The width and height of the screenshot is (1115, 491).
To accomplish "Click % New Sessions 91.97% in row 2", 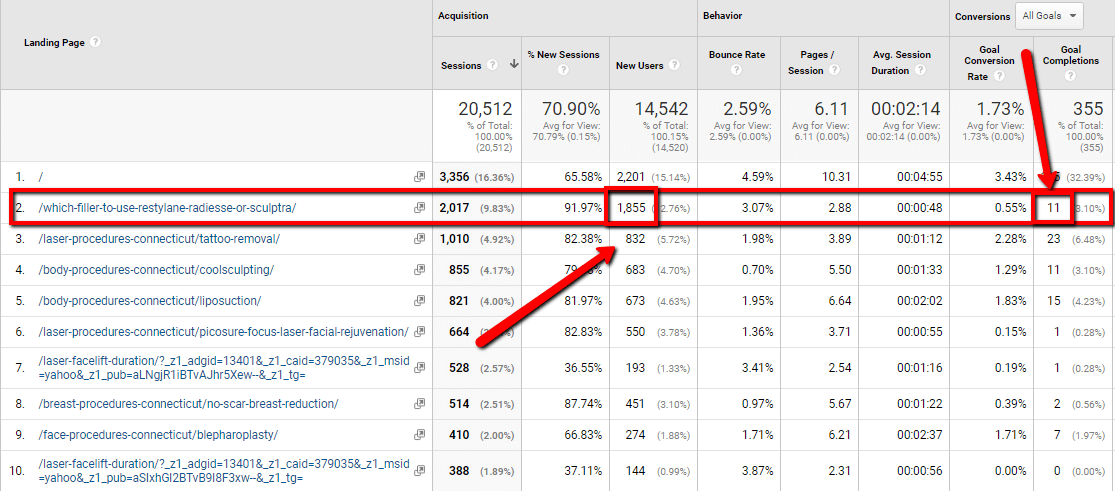I will pos(583,208).
